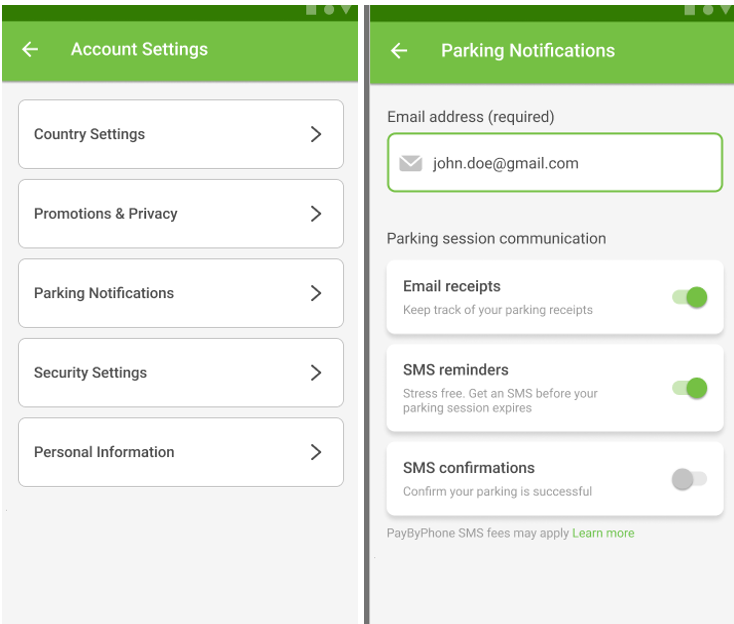This screenshot has width=734, height=624.
Task: Select Parking Notifications from settings list
Action: tap(181, 293)
